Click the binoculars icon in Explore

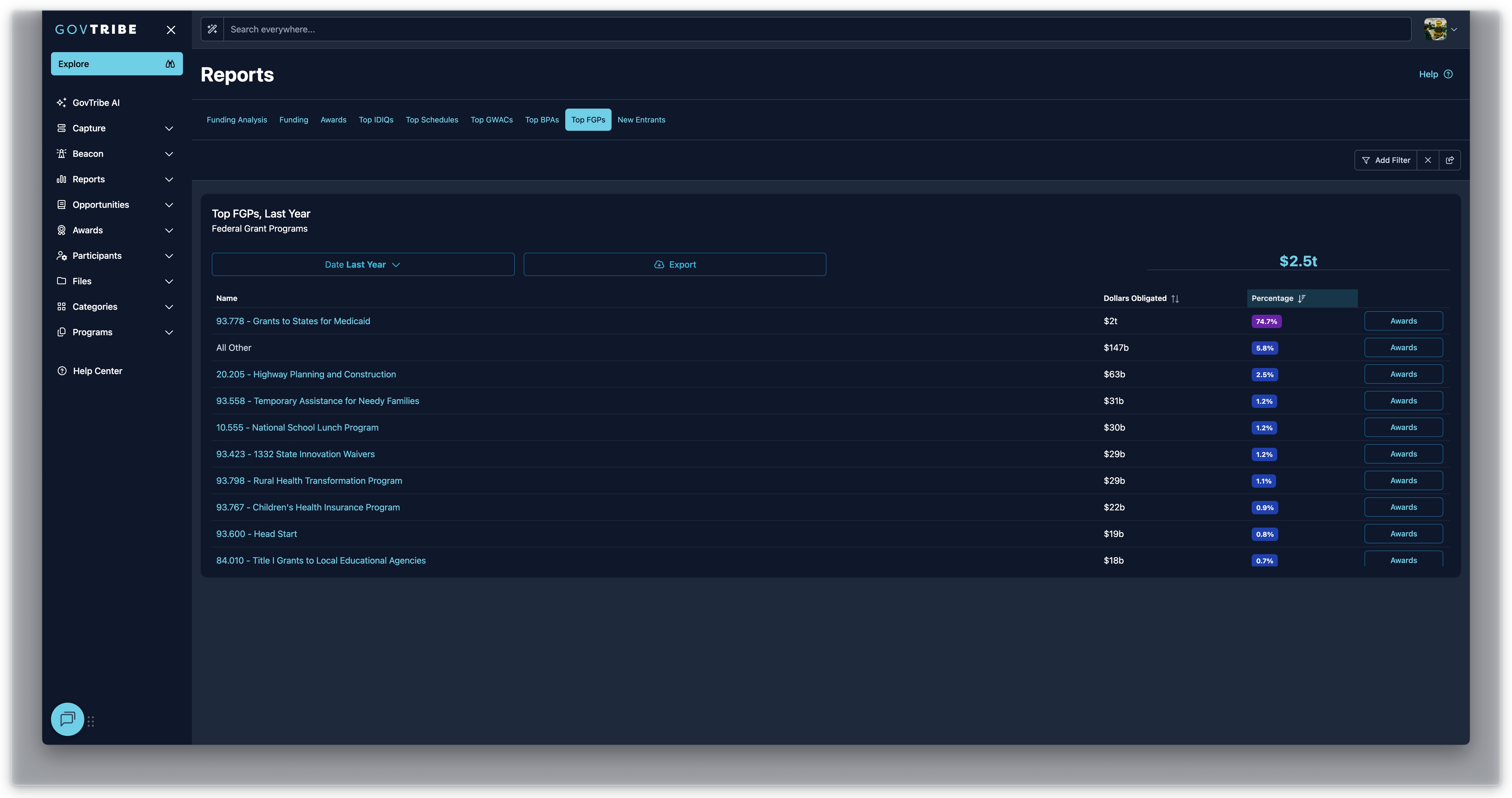(x=170, y=64)
